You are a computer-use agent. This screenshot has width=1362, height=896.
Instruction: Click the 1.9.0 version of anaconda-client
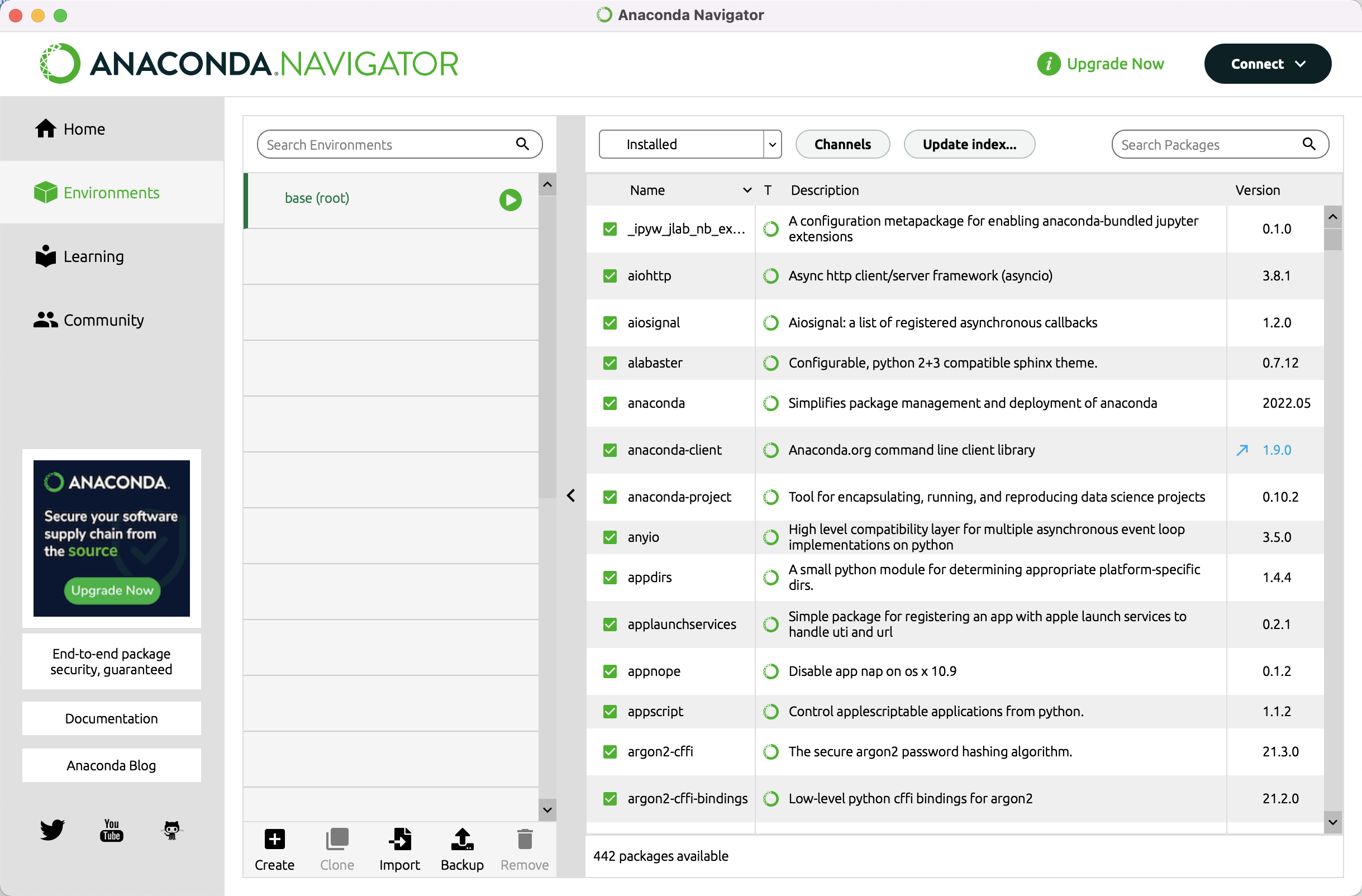pos(1277,450)
